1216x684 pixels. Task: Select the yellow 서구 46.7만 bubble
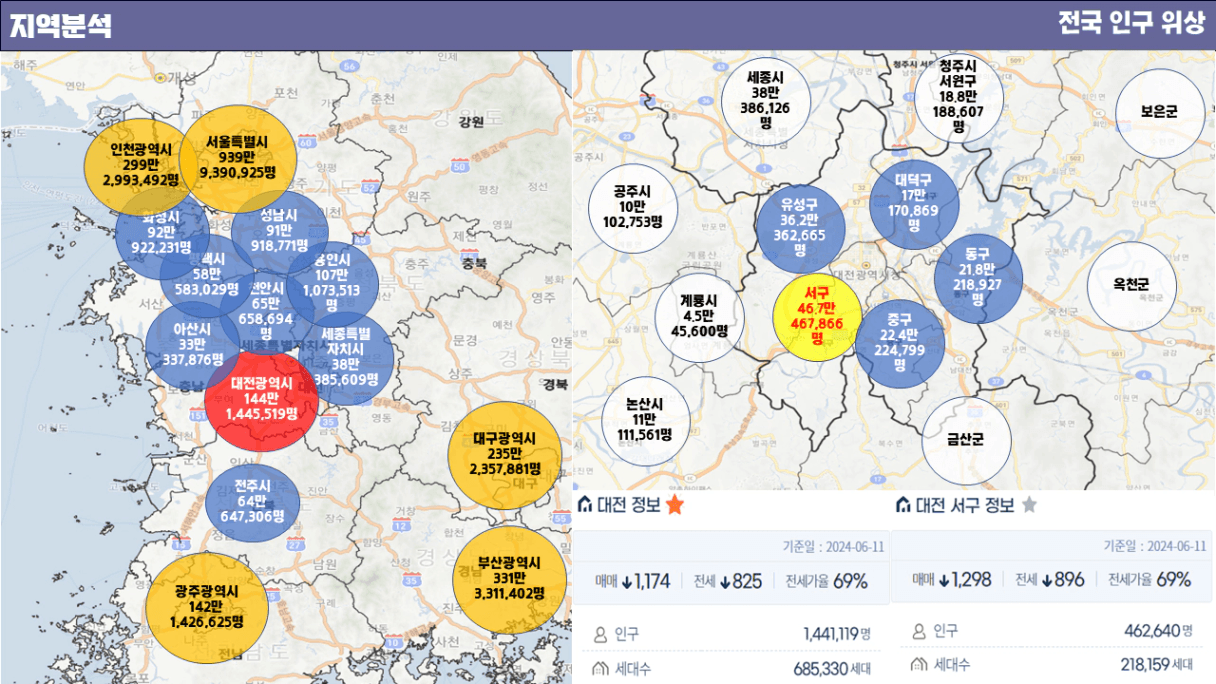818,318
